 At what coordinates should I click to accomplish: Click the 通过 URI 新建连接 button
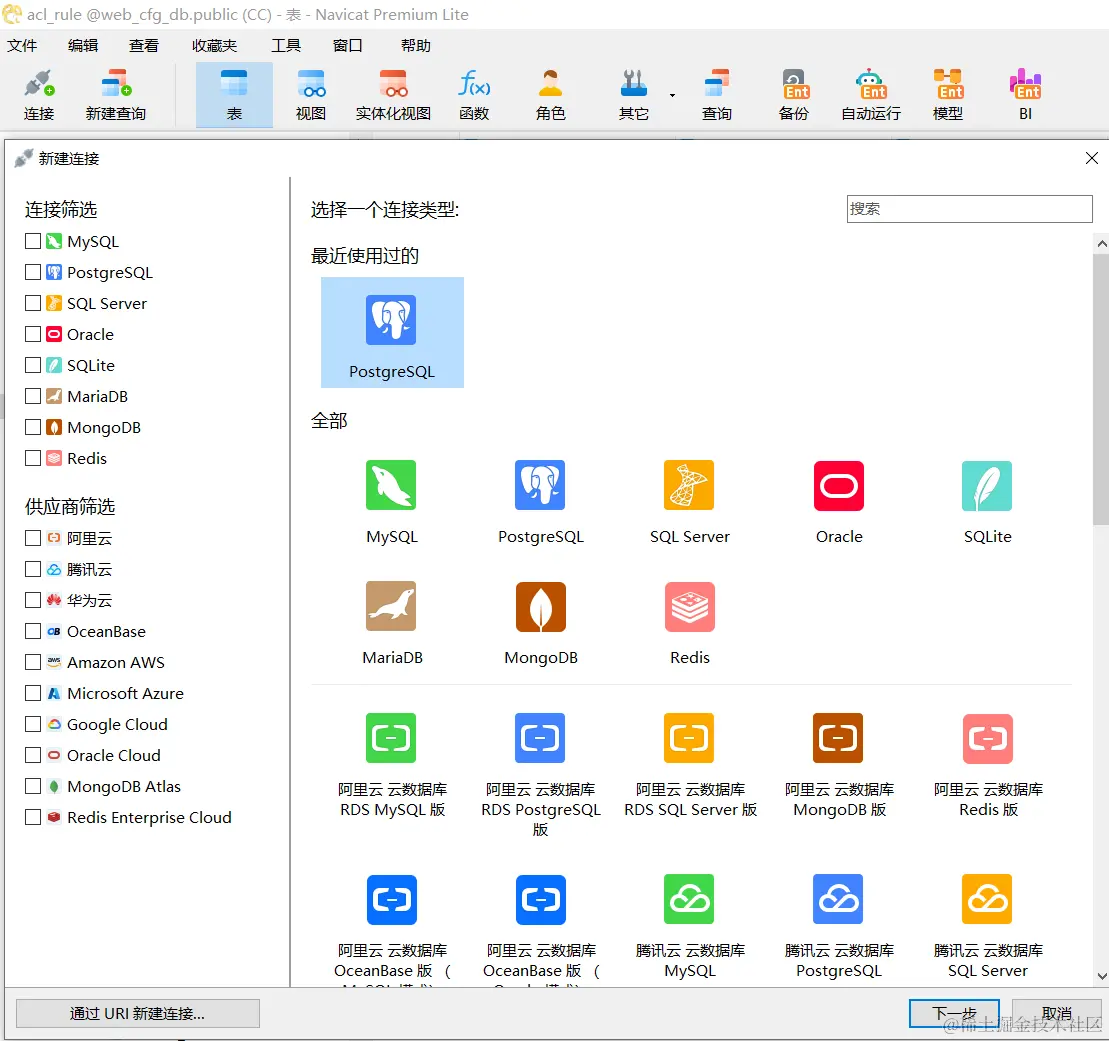[137, 1013]
